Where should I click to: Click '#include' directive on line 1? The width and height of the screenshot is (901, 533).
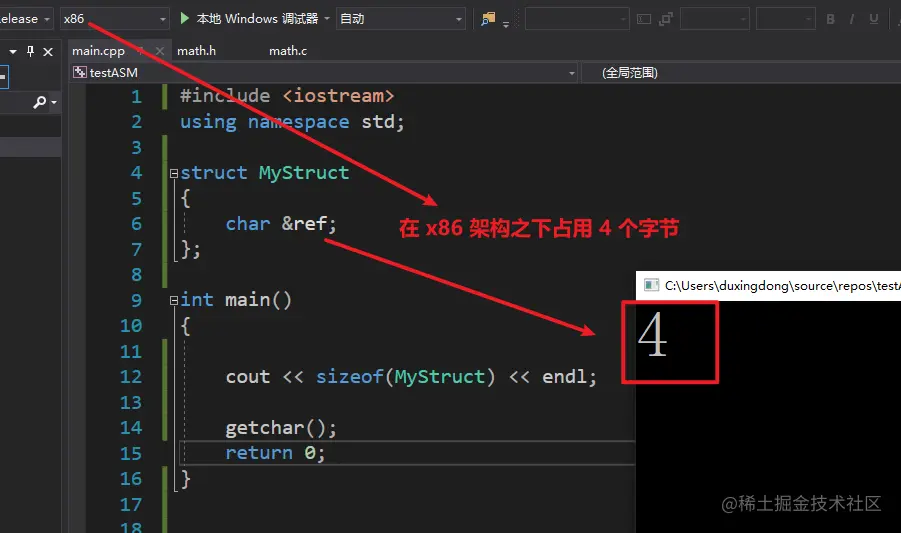225,96
